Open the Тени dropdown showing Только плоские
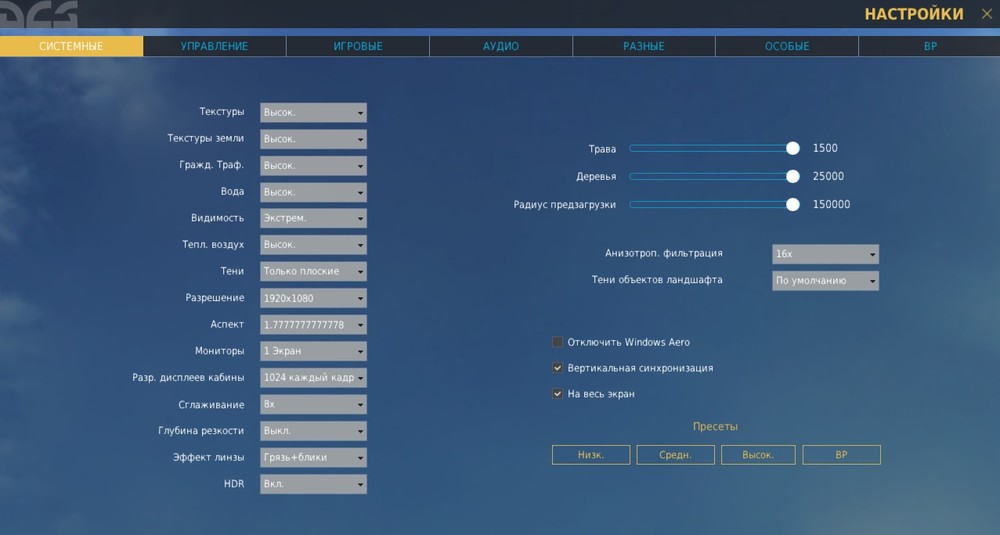 click(x=313, y=271)
